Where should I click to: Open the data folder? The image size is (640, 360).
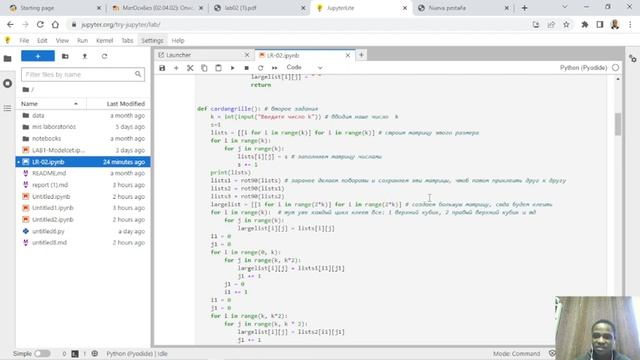[83, 116]
